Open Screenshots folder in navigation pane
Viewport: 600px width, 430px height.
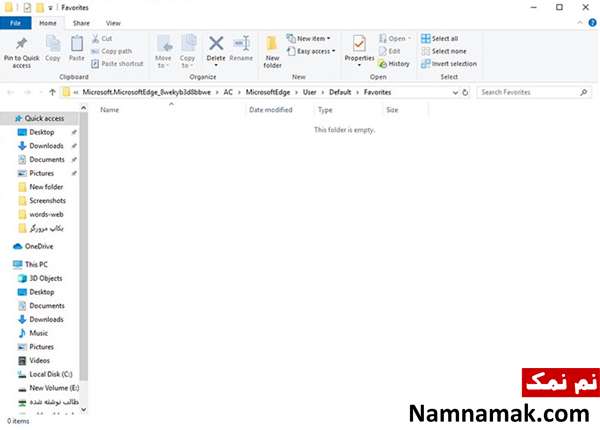[x=47, y=200]
